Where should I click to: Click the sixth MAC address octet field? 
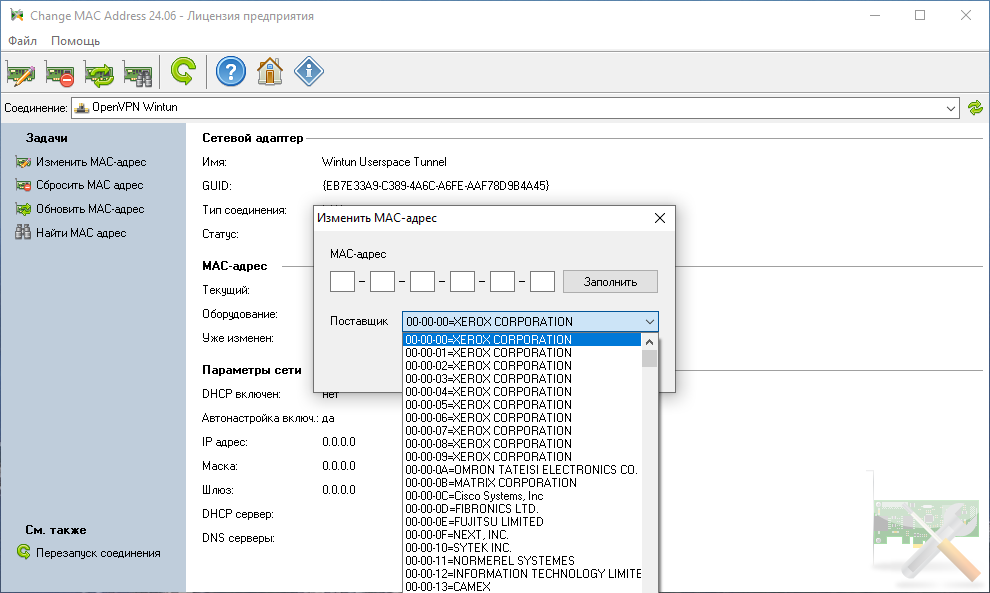[542, 282]
